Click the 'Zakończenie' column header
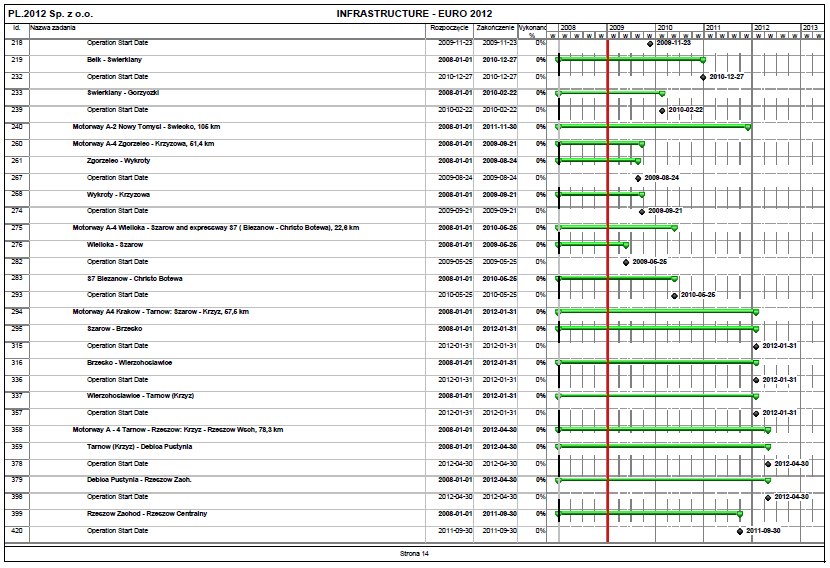The height and width of the screenshot is (568, 830). [x=495, y=28]
